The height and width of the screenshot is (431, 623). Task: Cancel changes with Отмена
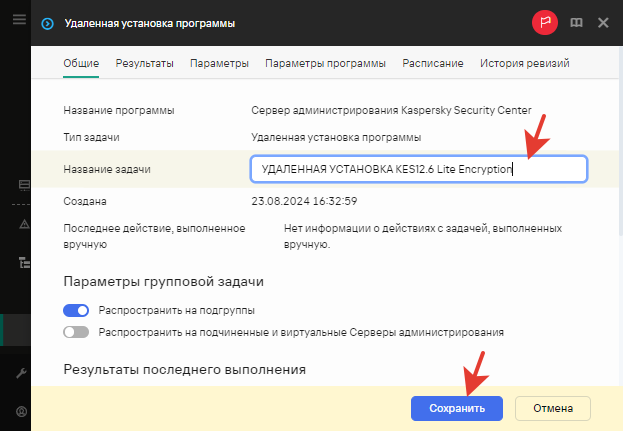coord(553,408)
